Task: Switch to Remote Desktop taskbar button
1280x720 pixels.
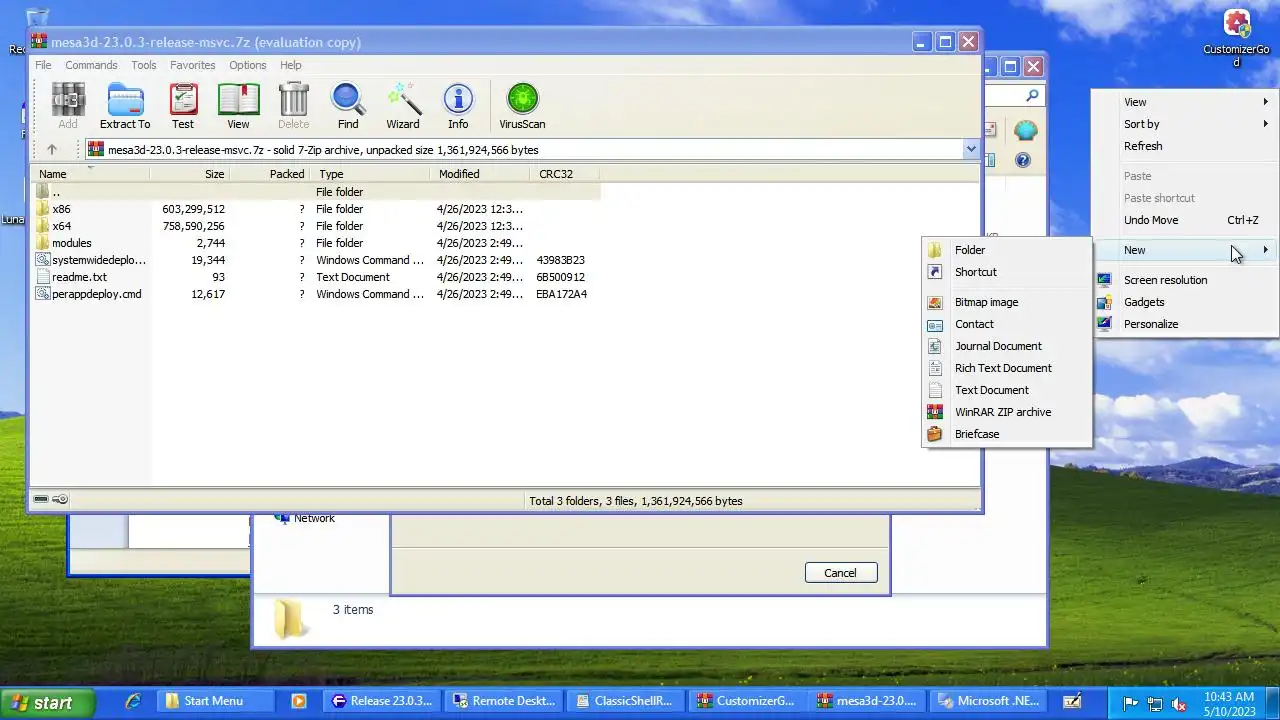Action: pos(504,701)
